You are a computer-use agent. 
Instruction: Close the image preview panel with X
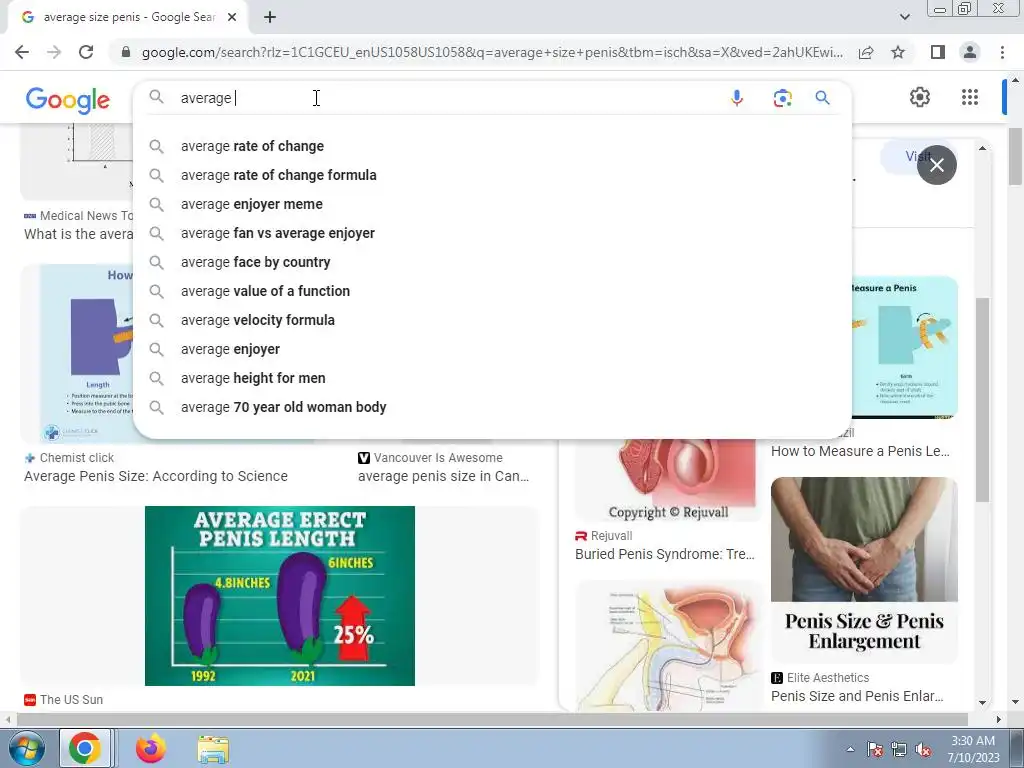coord(936,165)
